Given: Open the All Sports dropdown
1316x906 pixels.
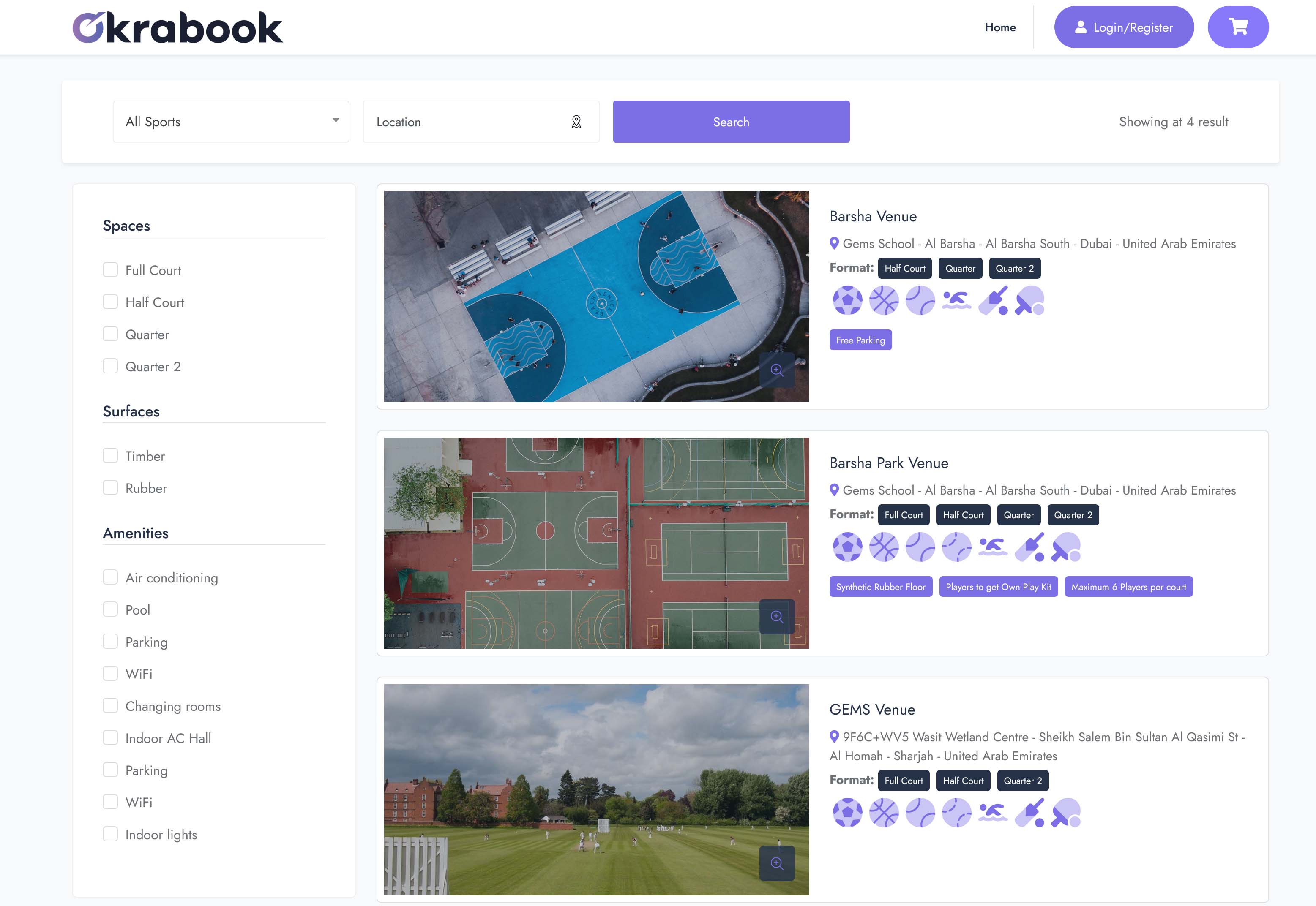Looking at the screenshot, I should click(x=231, y=122).
